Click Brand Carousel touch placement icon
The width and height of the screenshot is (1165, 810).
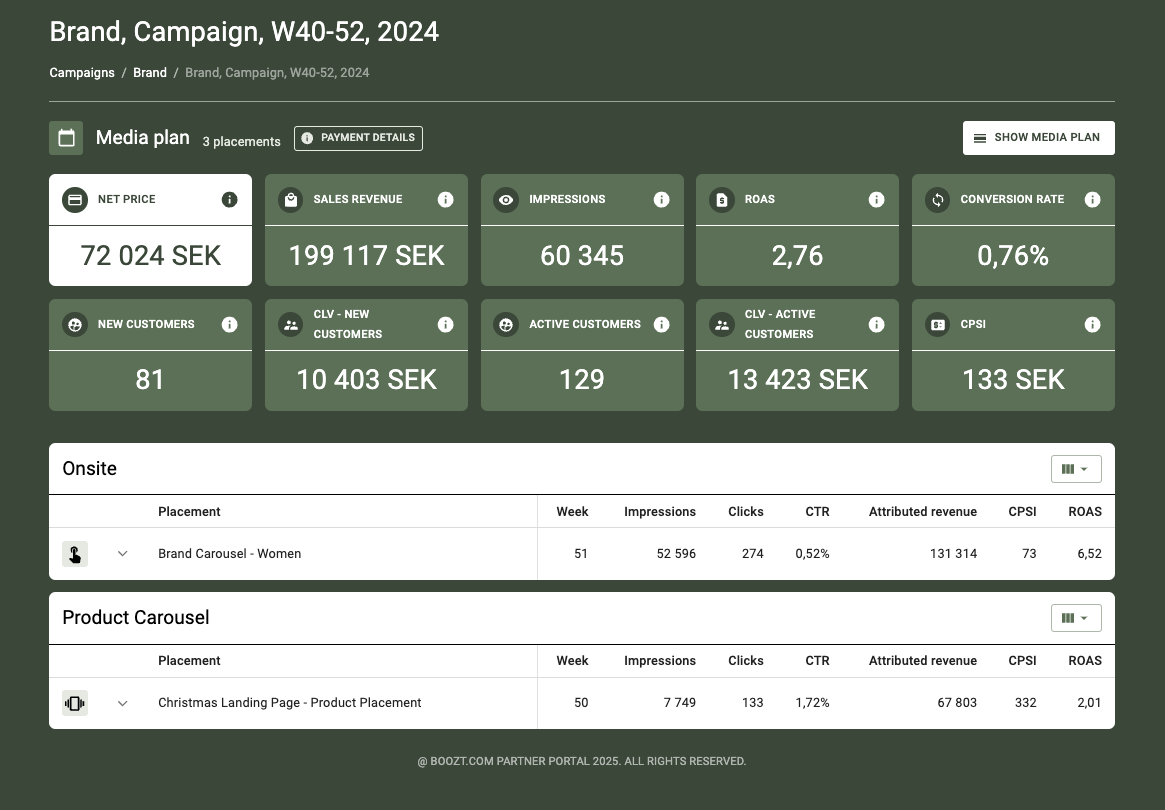tap(75, 554)
